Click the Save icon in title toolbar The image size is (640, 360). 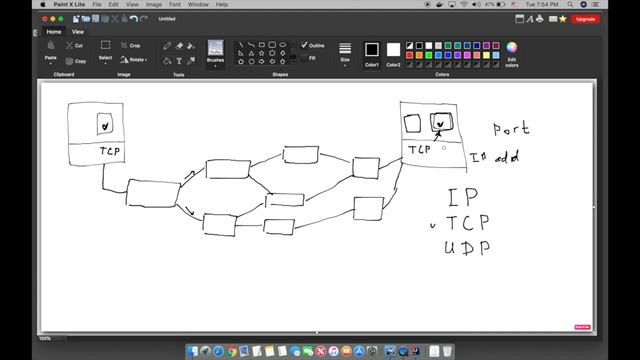point(96,19)
